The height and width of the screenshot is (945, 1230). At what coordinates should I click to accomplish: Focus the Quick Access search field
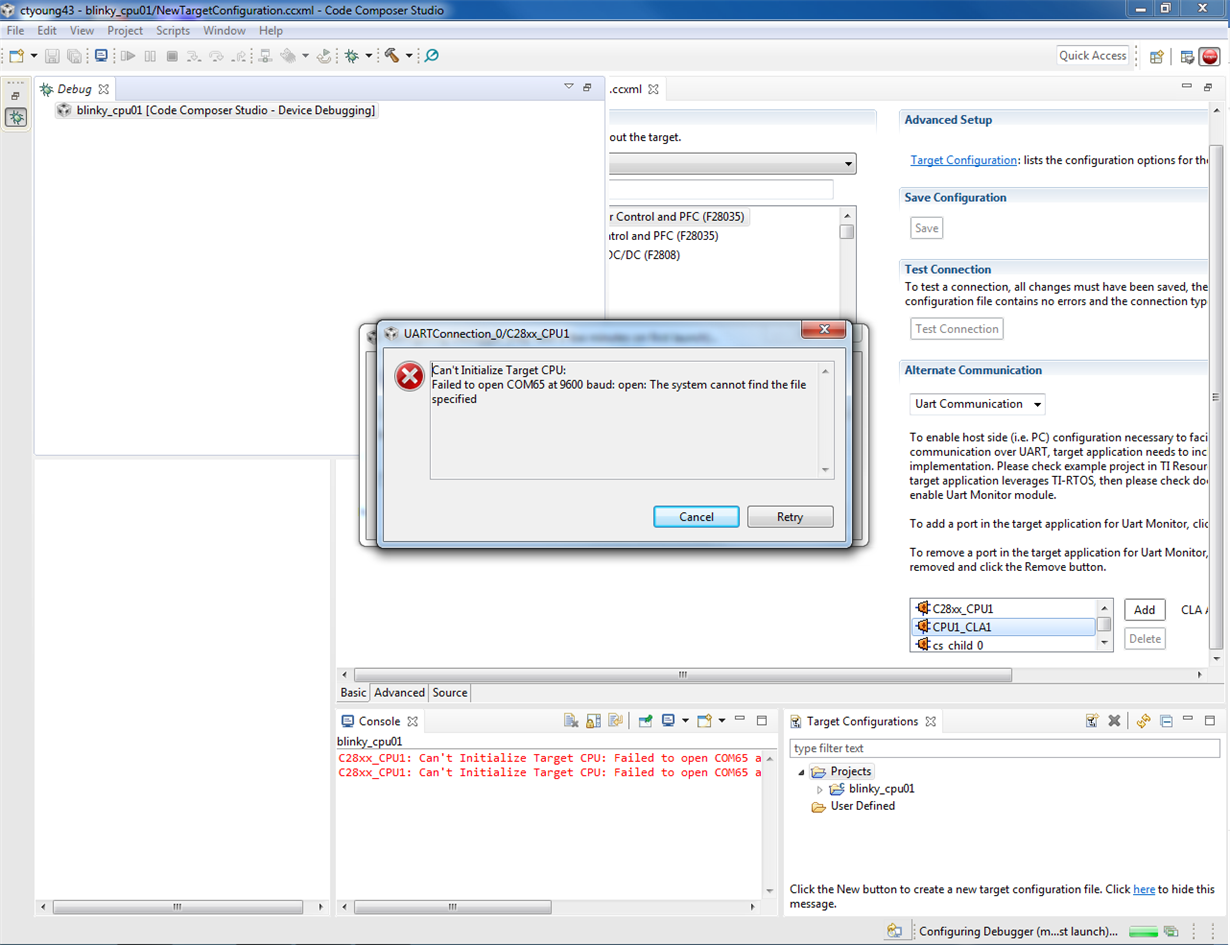(x=1093, y=56)
